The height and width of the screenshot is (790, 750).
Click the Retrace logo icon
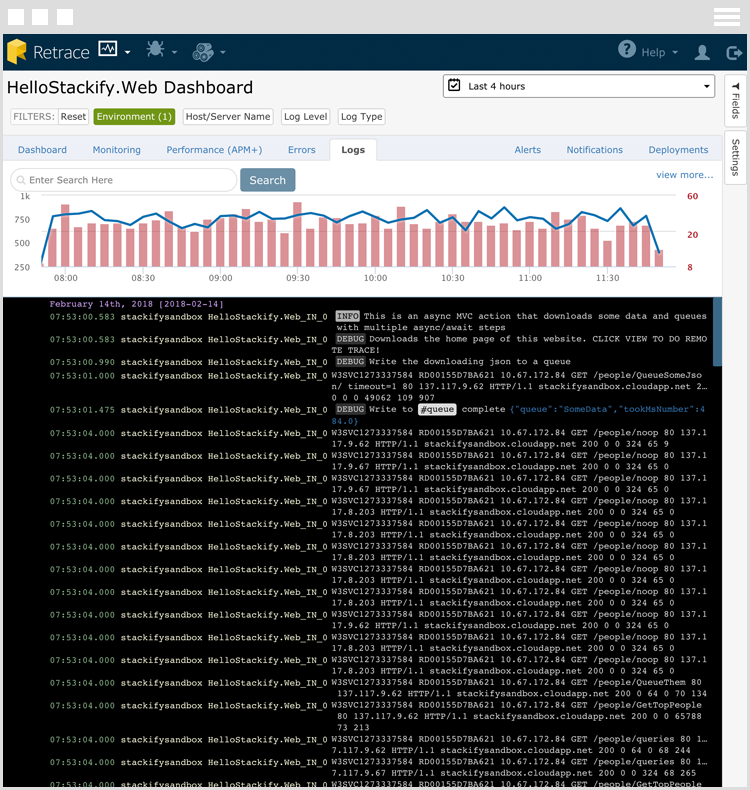[x=17, y=51]
